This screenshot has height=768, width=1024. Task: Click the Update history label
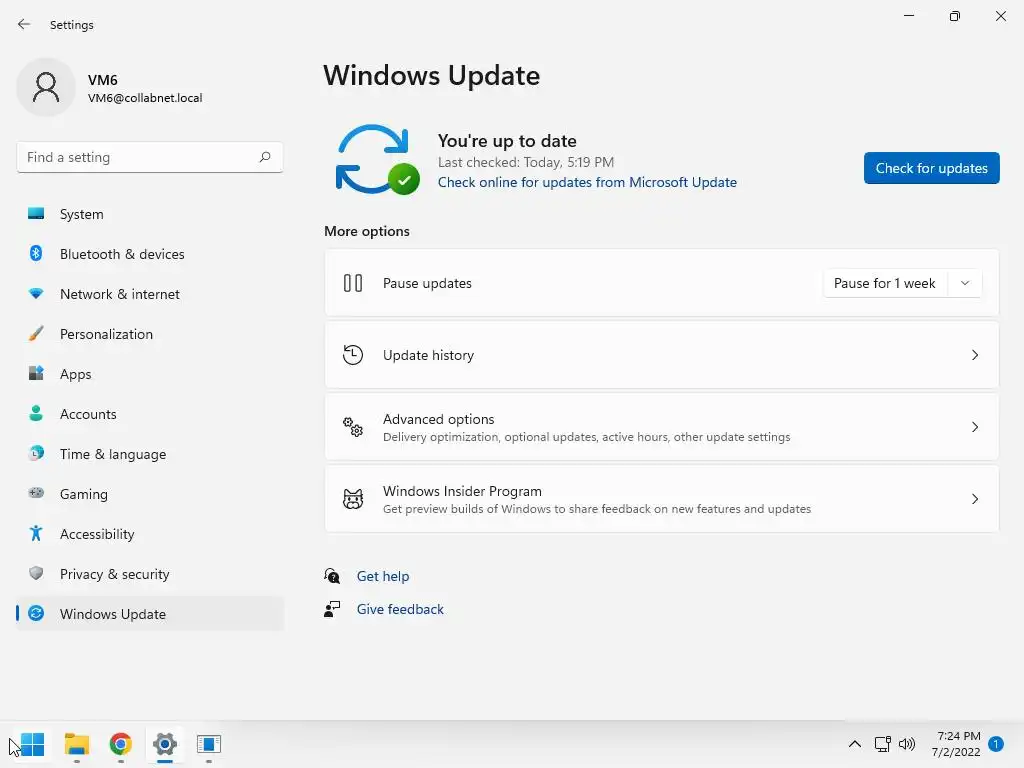[x=428, y=355]
